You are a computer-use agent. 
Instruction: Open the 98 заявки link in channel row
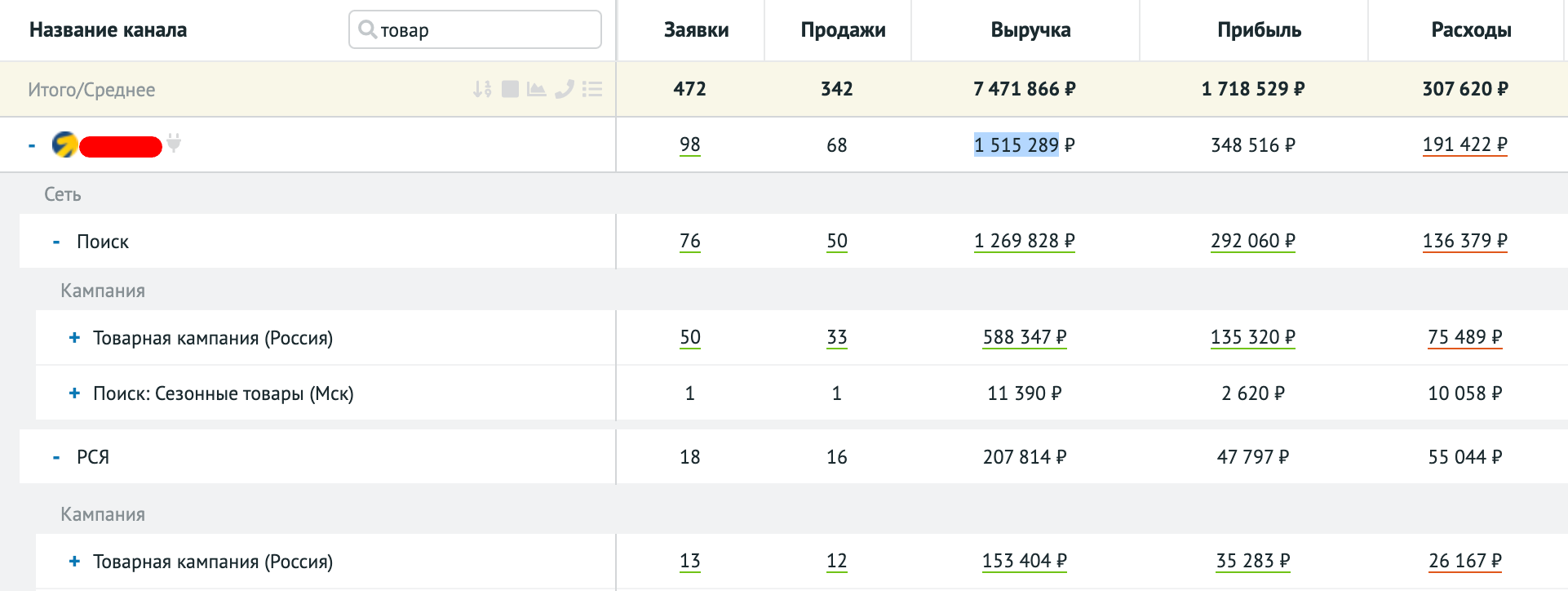coord(689,144)
